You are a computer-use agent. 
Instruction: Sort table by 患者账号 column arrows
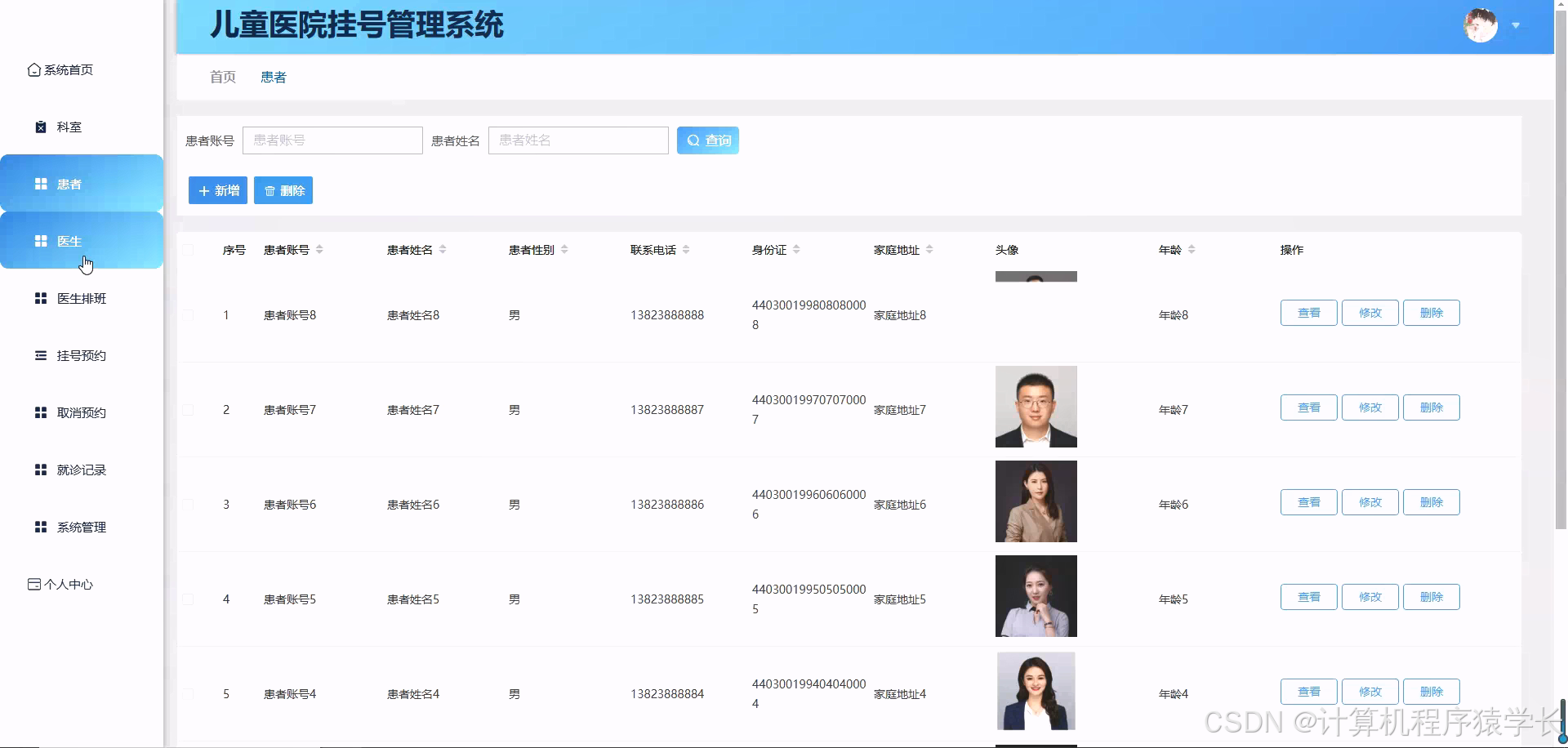(x=319, y=250)
